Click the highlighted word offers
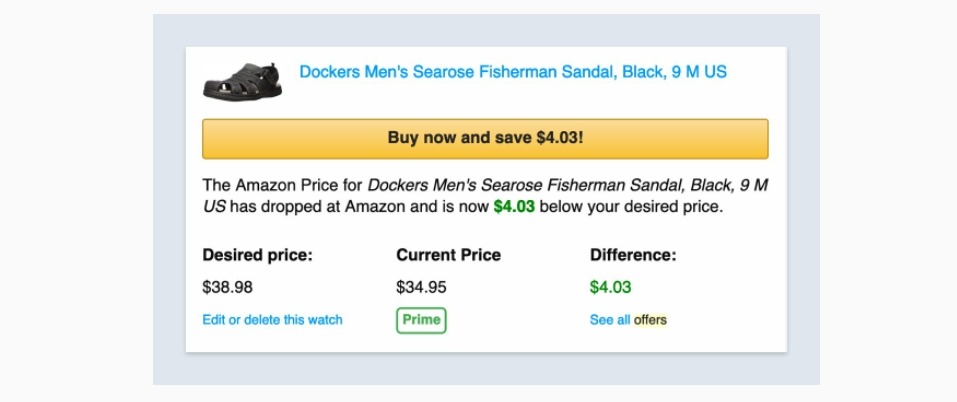The width and height of the screenshot is (957, 402). point(650,320)
